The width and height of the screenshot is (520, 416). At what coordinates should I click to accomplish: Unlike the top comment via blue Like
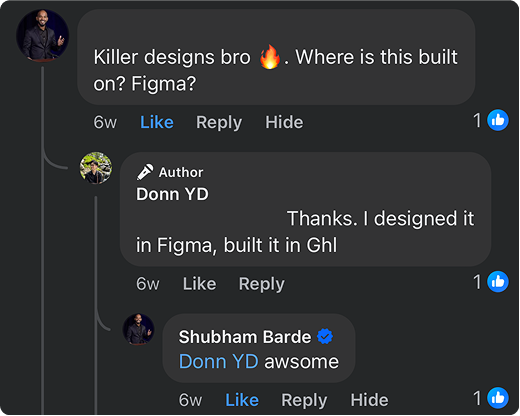pyautogui.click(x=157, y=122)
